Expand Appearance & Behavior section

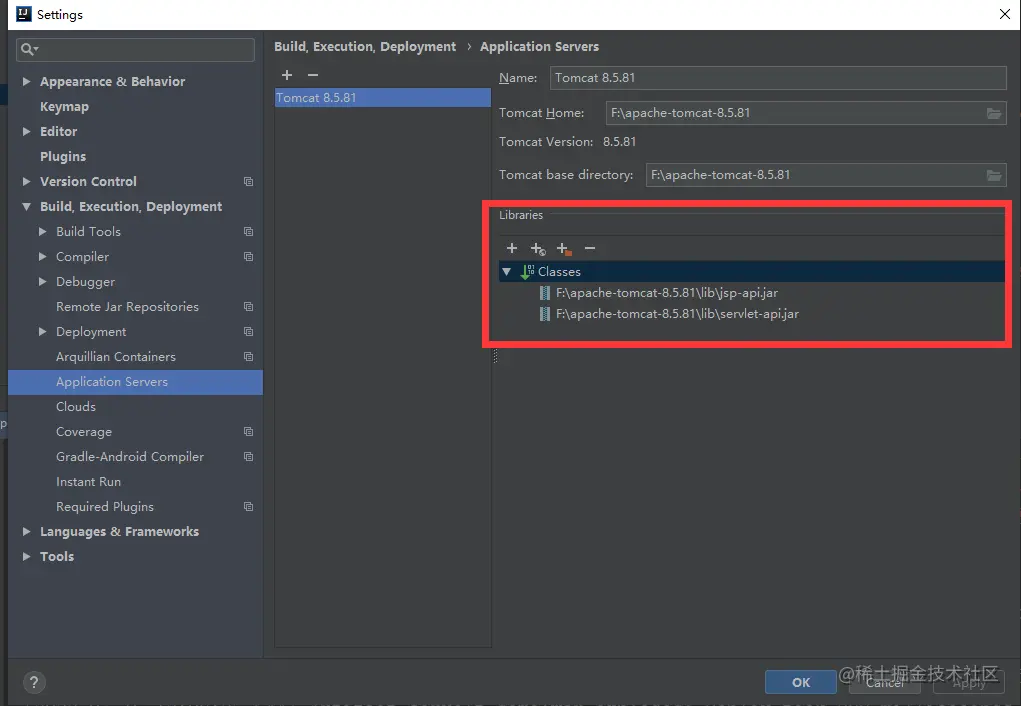coord(27,81)
